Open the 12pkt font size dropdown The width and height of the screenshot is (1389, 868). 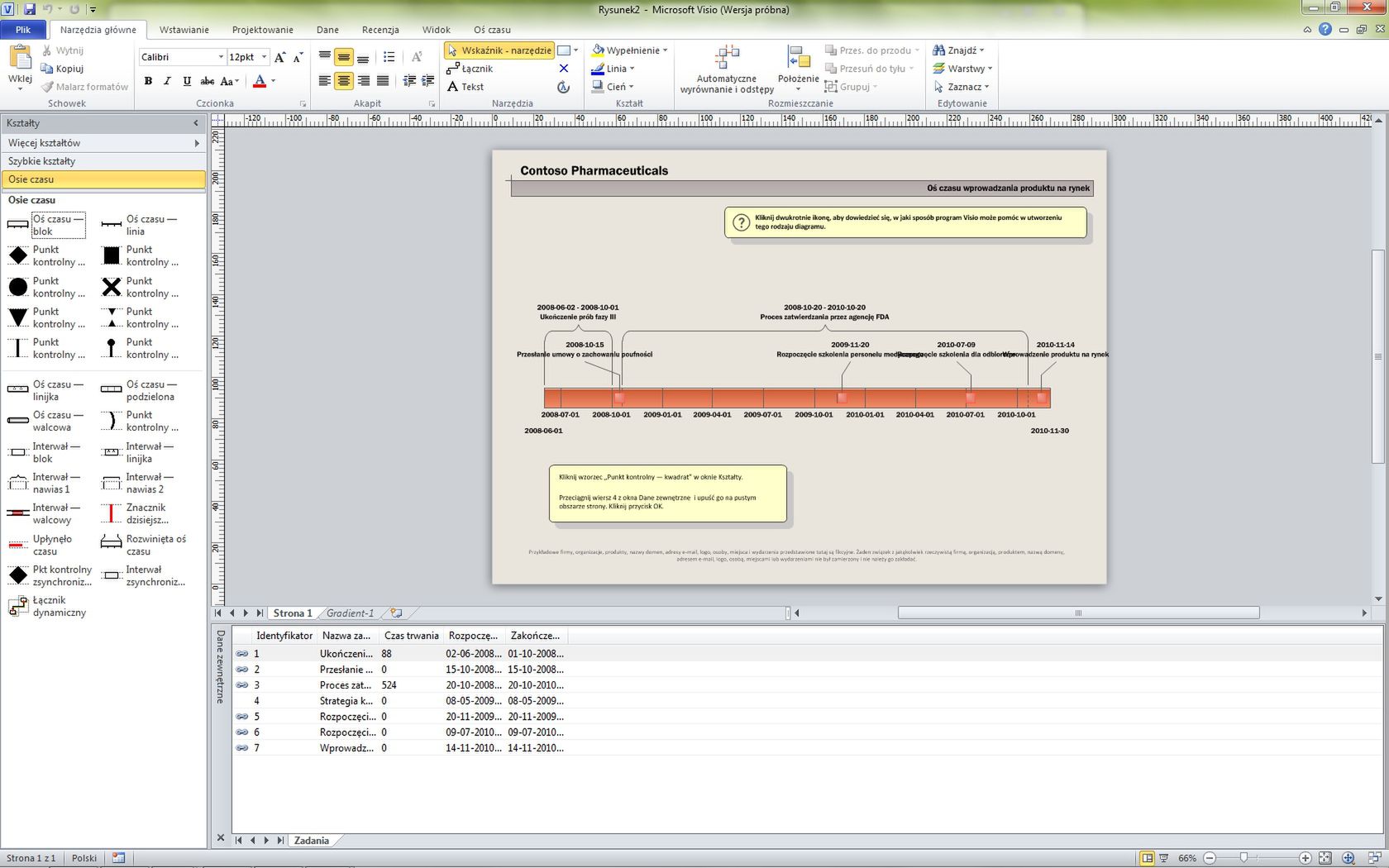tap(264, 57)
